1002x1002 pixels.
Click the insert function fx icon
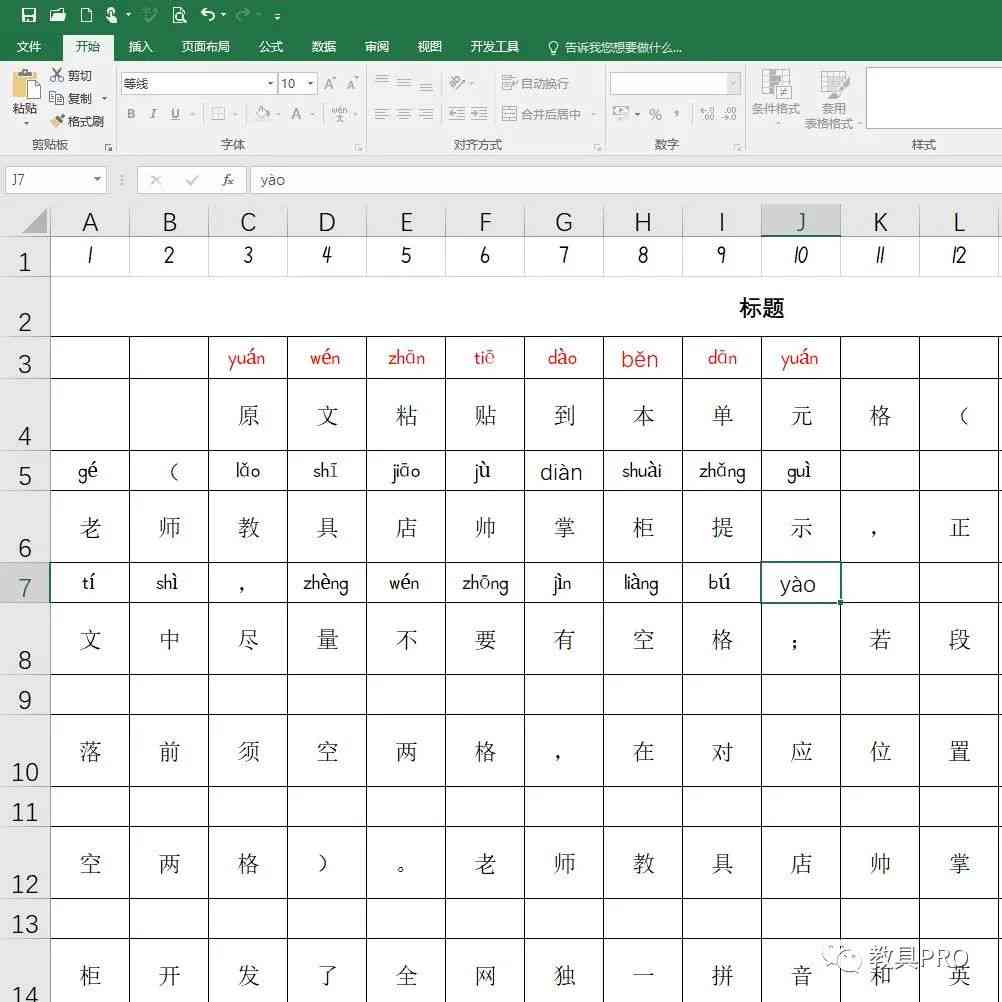coord(227,180)
